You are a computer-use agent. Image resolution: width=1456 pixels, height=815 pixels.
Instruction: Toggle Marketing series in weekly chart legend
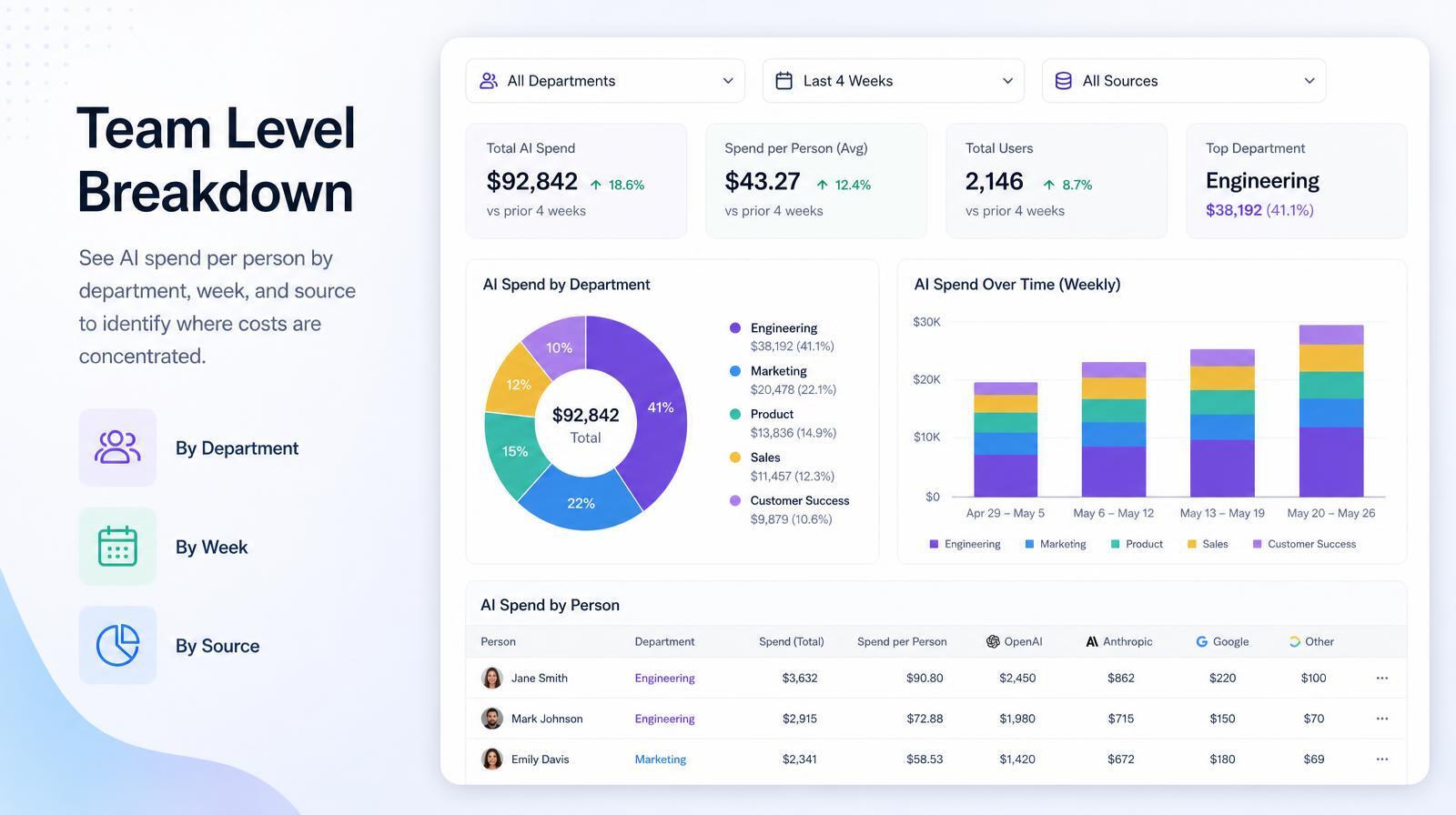(1056, 544)
